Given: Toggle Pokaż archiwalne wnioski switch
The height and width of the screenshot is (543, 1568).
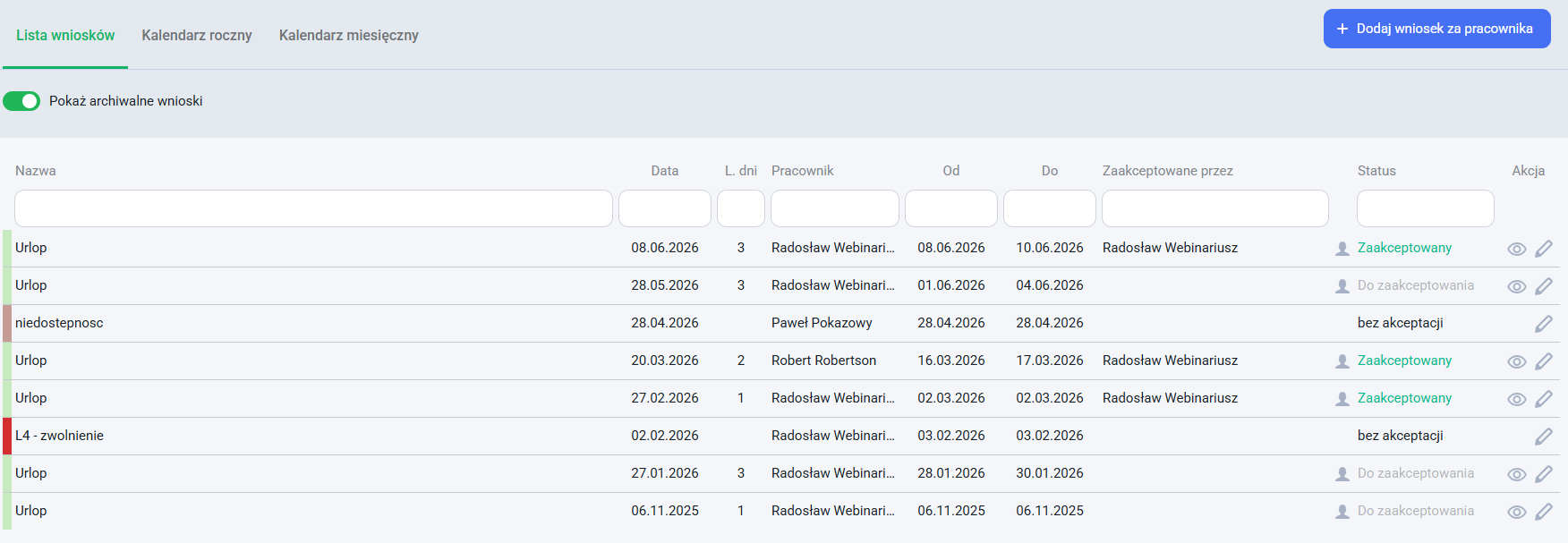Looking at the screenshot, I should [21, 101].
